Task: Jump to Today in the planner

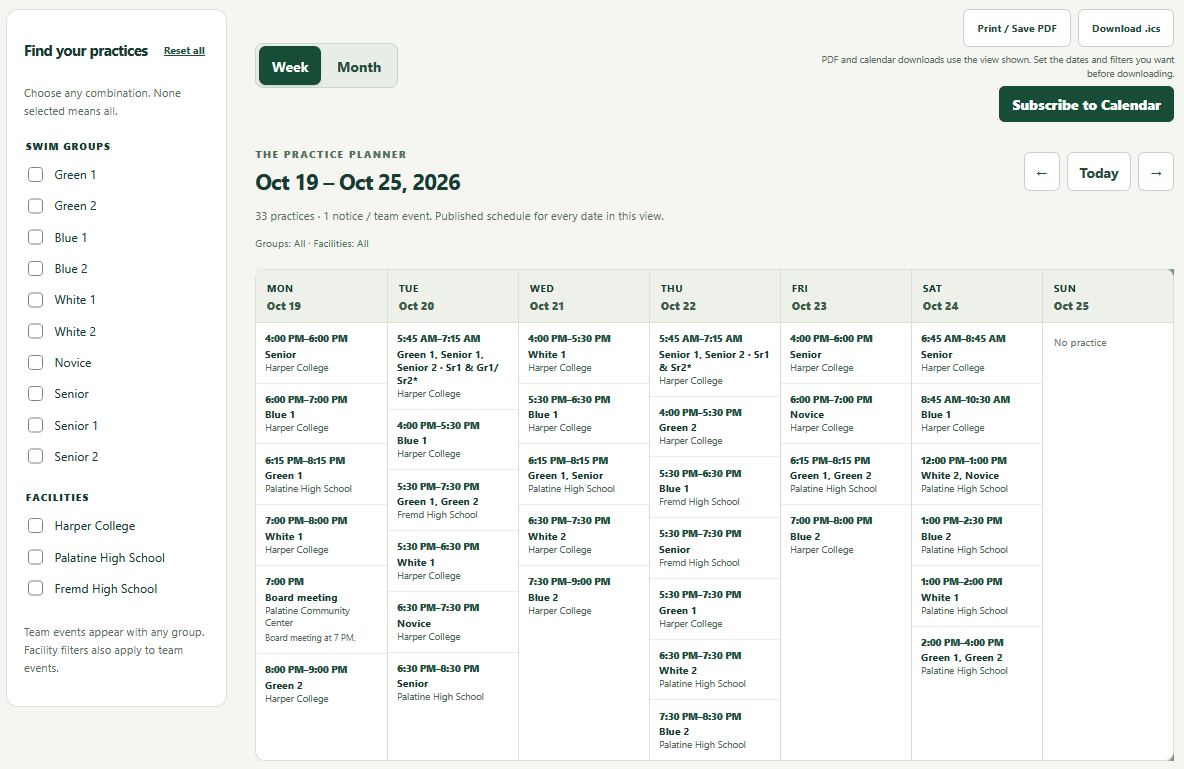Action: click(x=1098, y=171)
